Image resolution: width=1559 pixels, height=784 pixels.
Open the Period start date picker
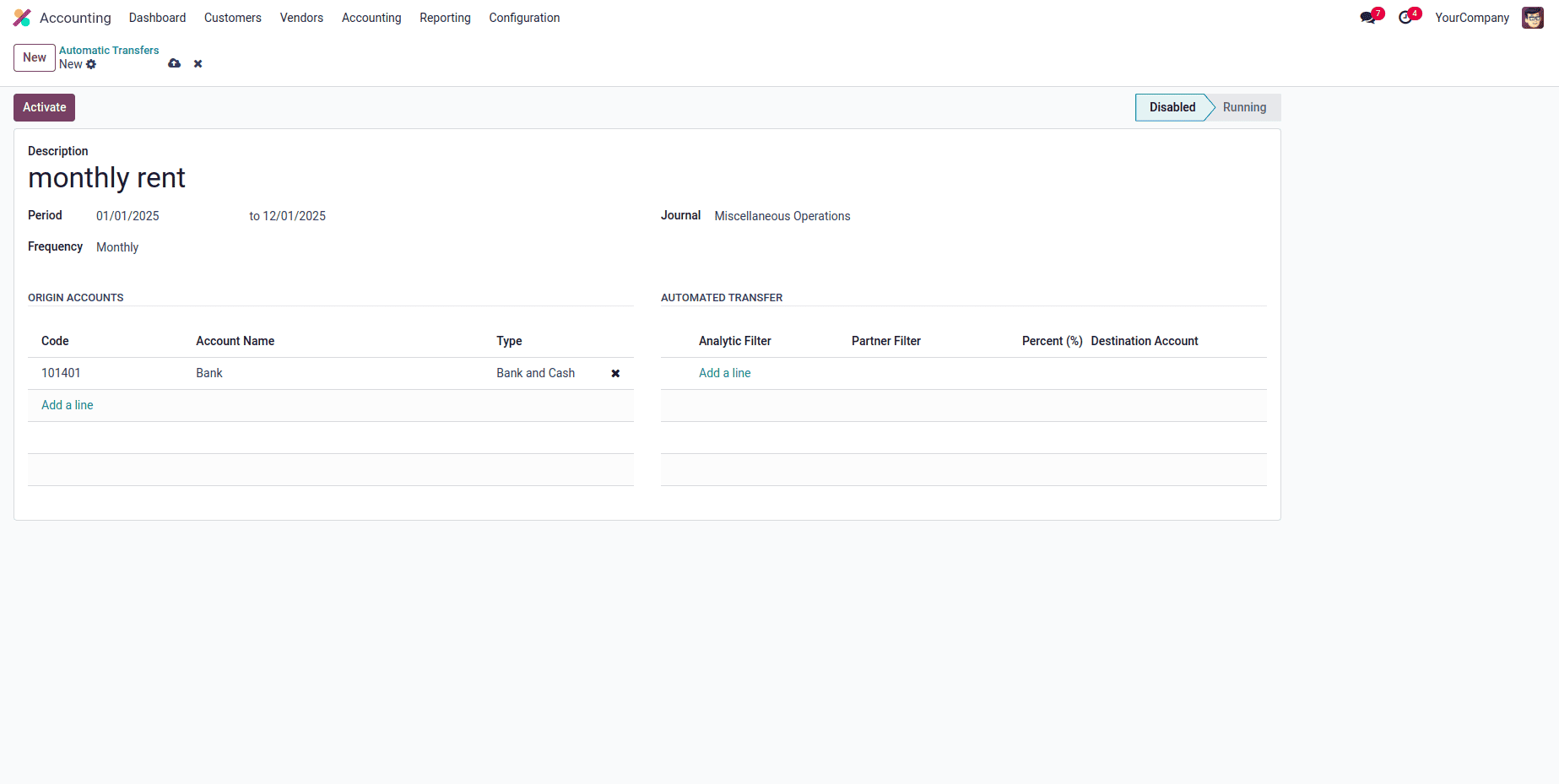(127, 216)
